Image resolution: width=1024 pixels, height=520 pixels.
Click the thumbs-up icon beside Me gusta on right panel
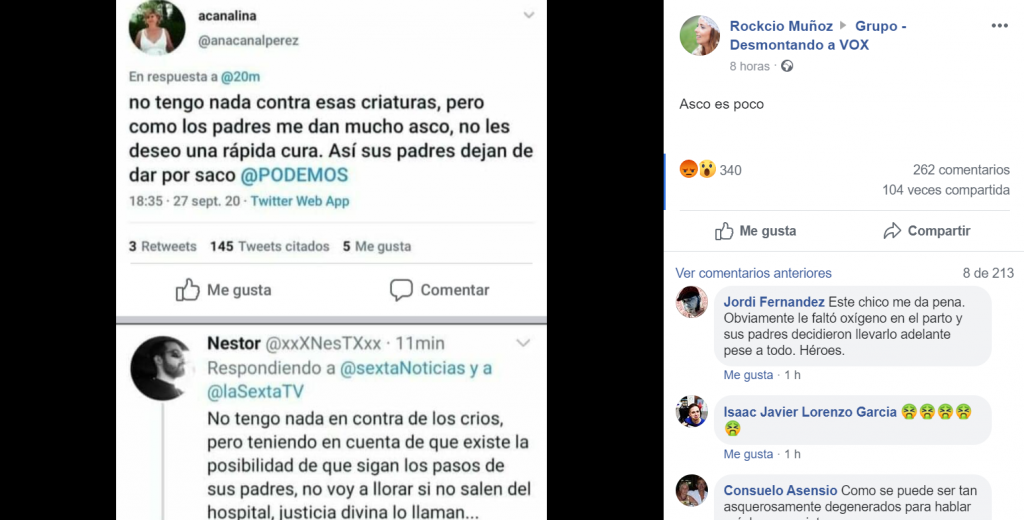pos(724,231)
